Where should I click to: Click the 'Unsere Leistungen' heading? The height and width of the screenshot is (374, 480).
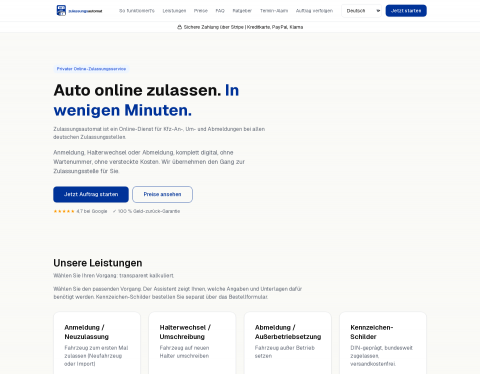[98, 263]
